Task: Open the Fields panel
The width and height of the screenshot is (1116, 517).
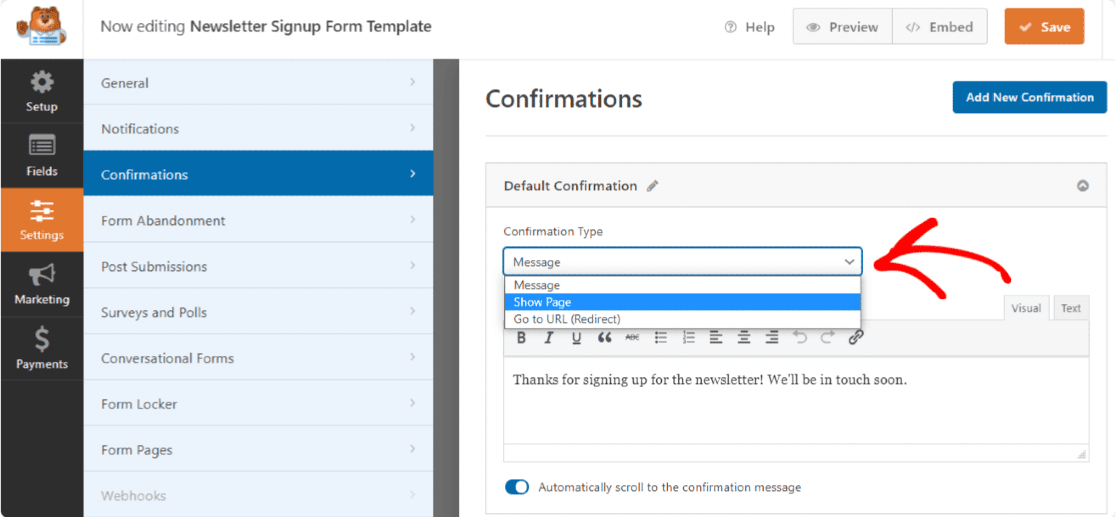Action: 42,155
